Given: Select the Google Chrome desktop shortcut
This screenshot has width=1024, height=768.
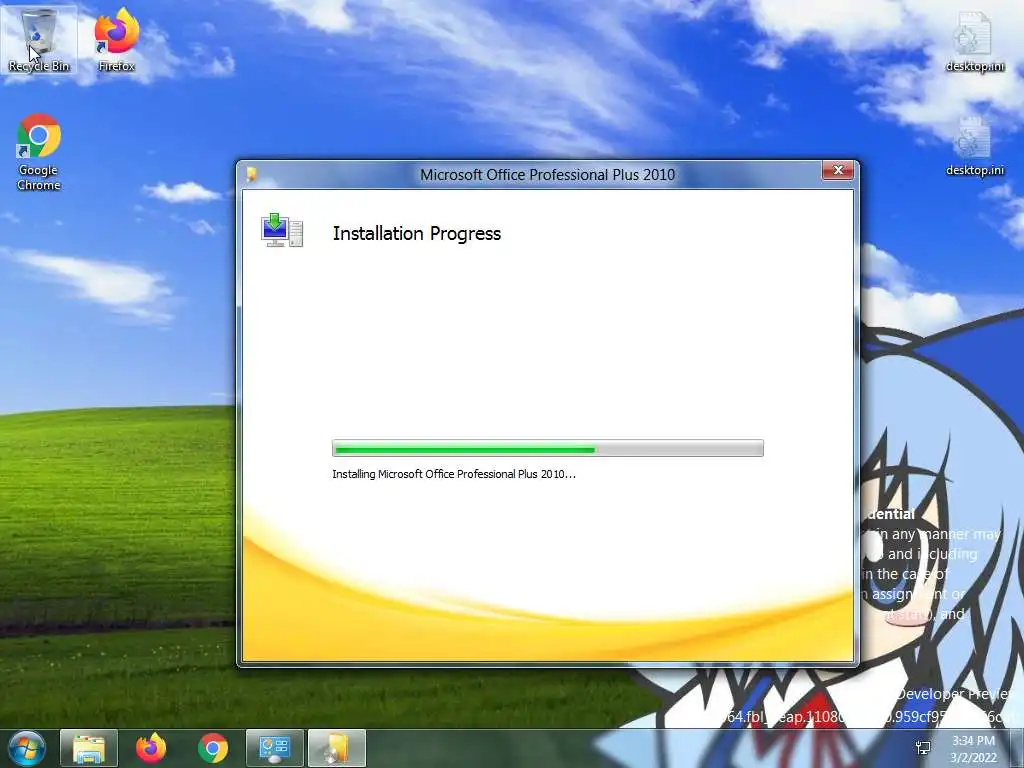Looking at the screenshot, I should tap(39, 152).
